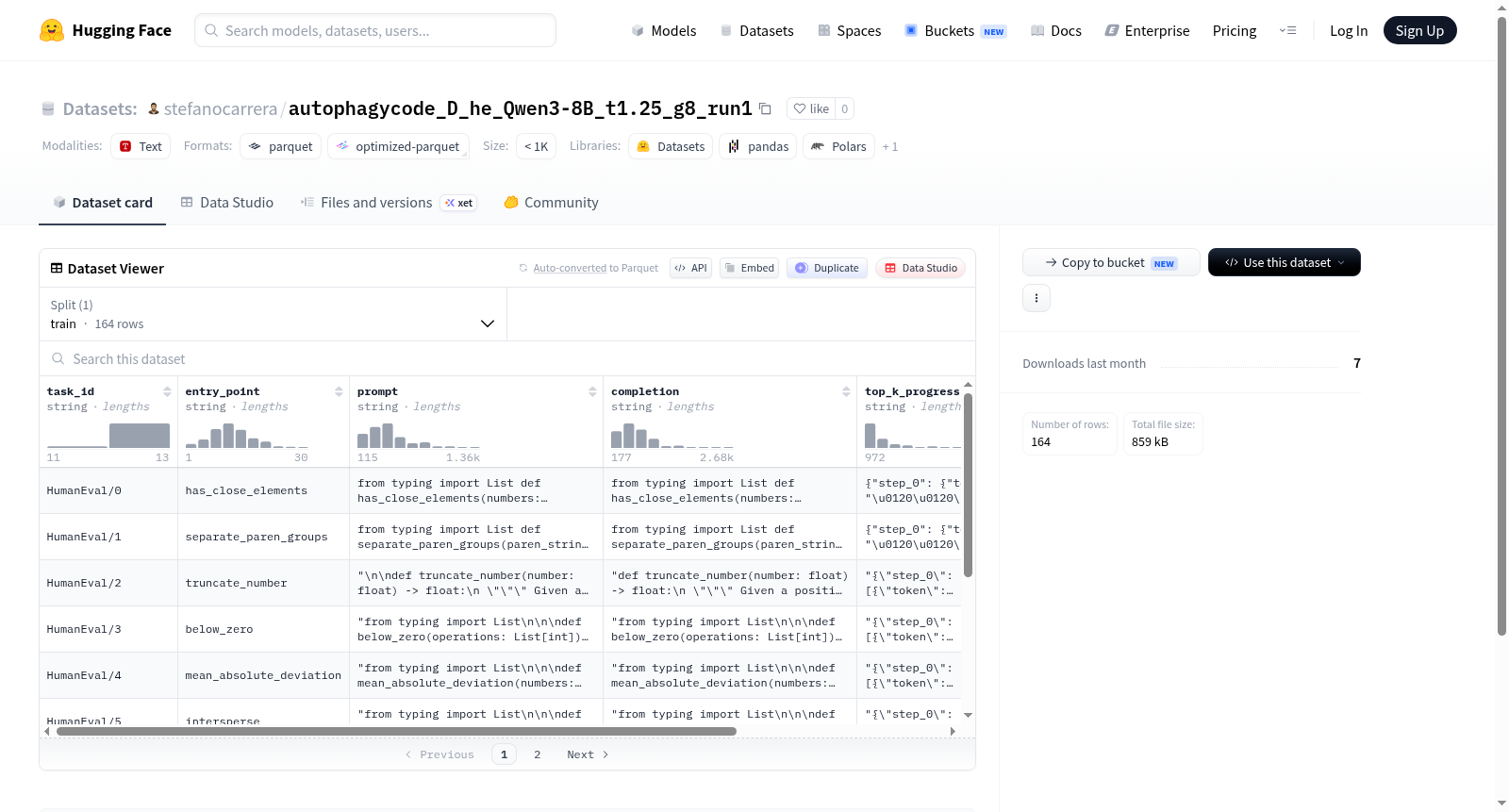Go to page 2 of the dataset
This screenshot has height=812, width=1509.
(538, 754)
